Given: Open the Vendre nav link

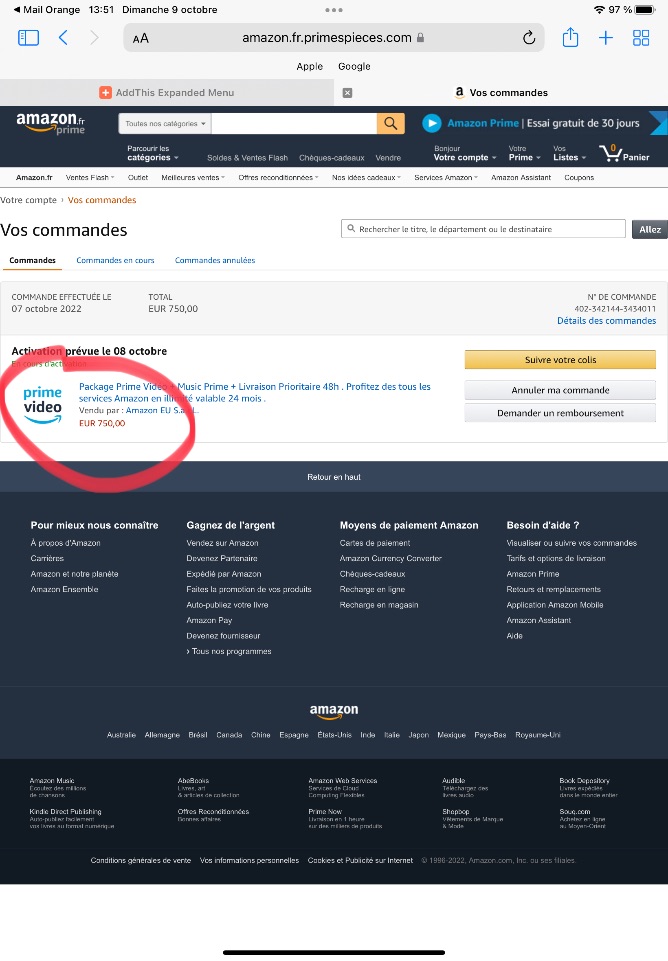Looking at the screenshot, I should coord(388,158).
